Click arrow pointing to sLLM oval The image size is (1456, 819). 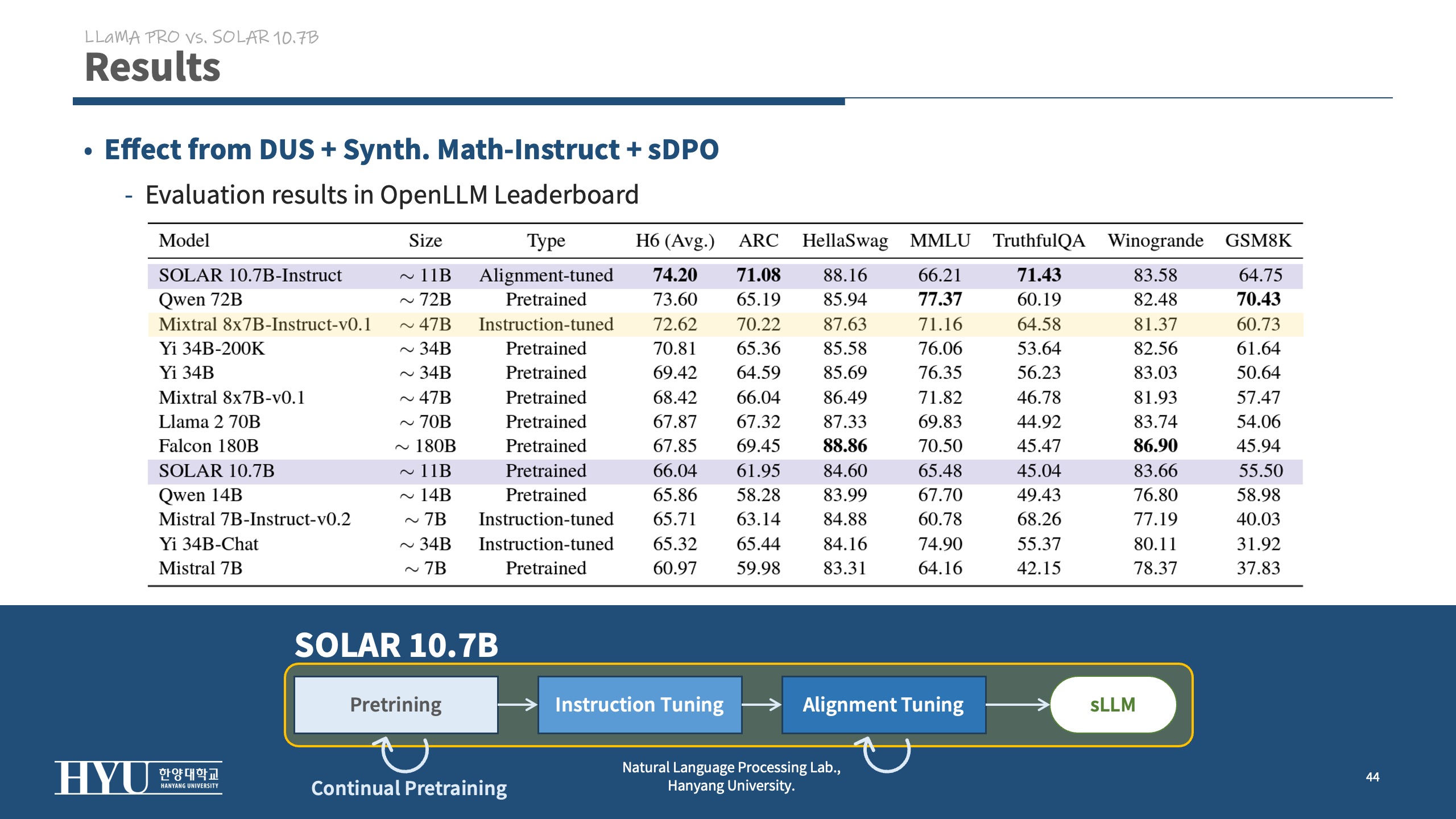click(1017, 705)
